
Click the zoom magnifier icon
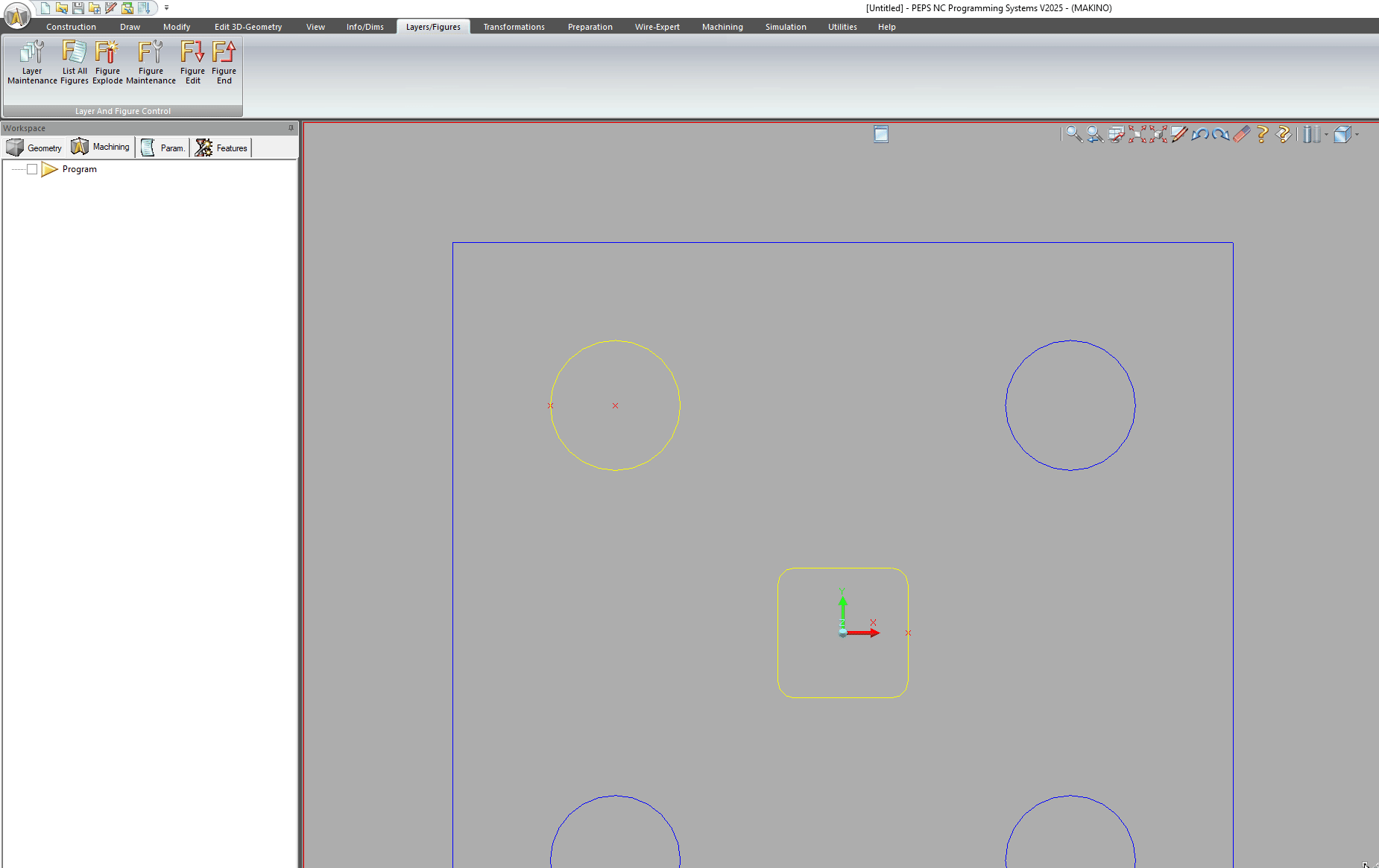pyautogui.click(x=1074, y=134)
